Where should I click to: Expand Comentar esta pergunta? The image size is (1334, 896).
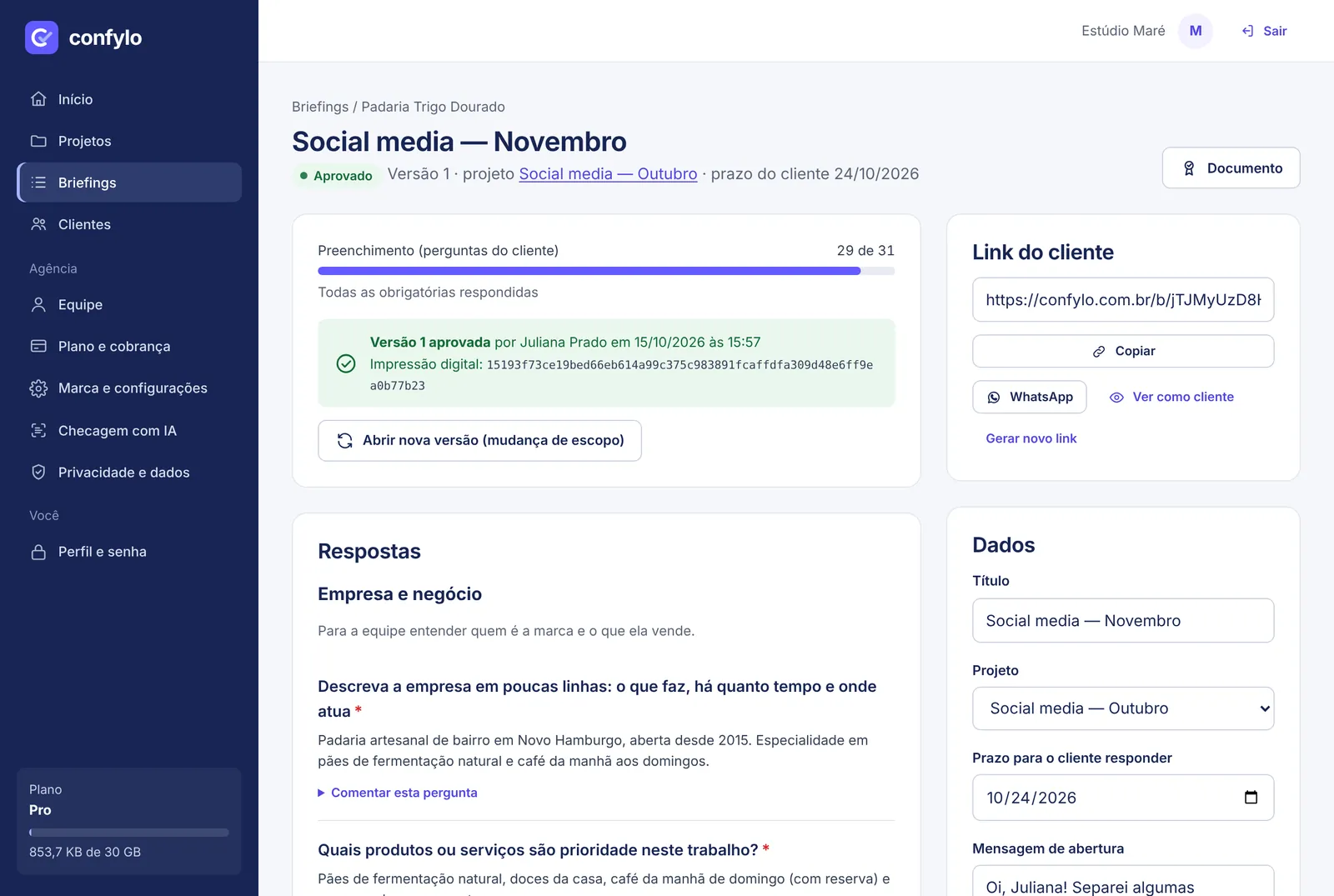[x=398, y=793]
